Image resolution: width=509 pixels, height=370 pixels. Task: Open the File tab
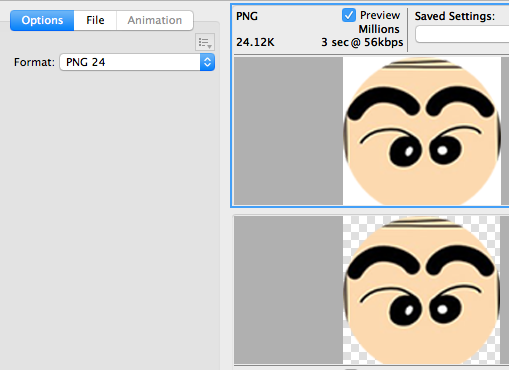pyautogui.click(x=95, y=20)
